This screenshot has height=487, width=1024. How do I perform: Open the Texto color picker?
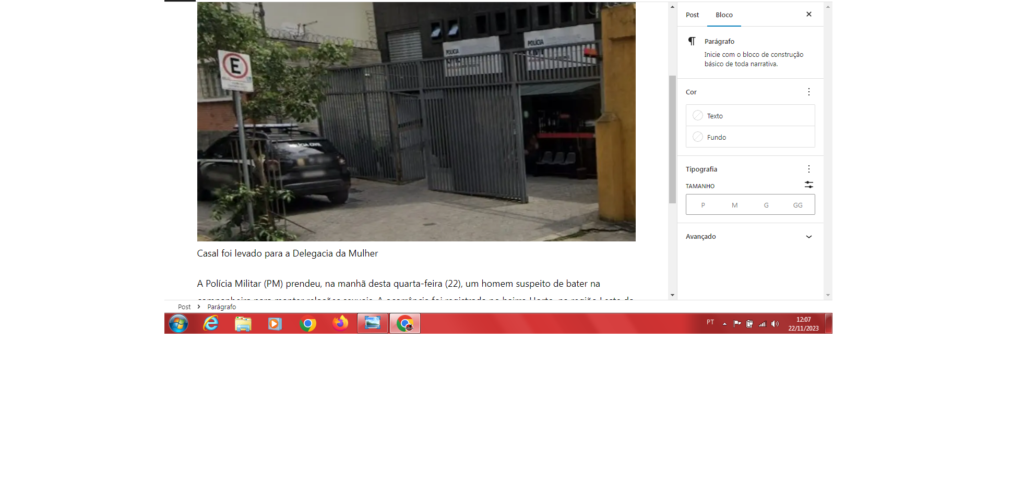(750, 116)
